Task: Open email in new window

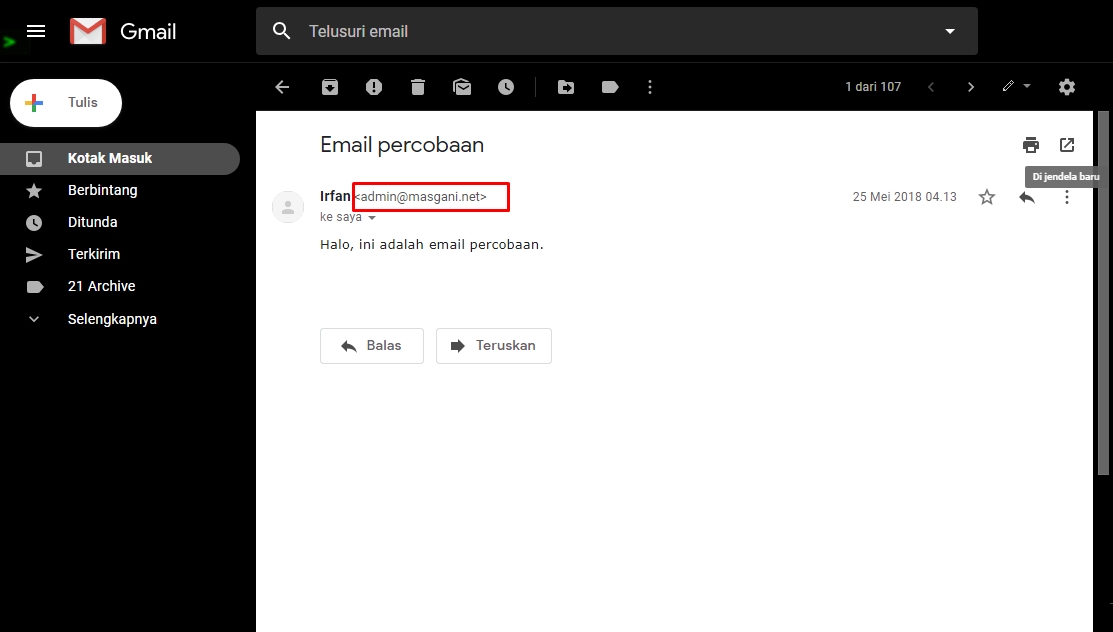Action: point(1066,145)
